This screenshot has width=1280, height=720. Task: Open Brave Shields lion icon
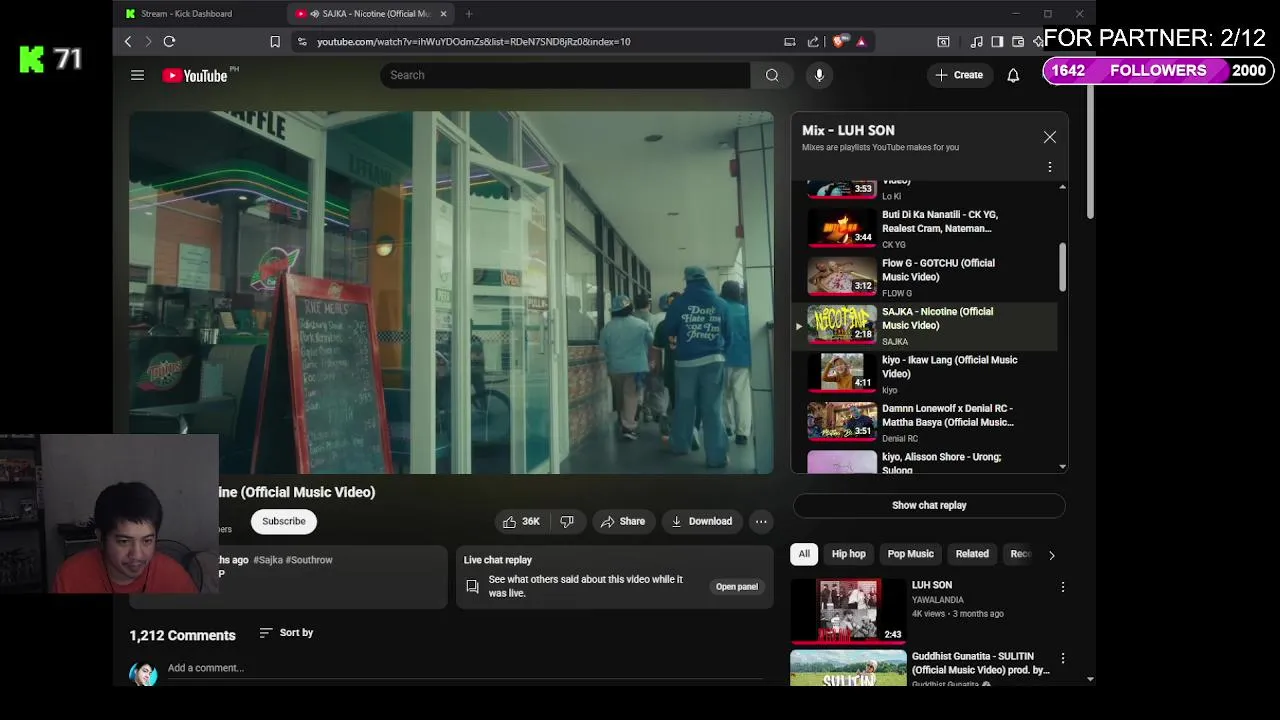(x=839, y=41)
